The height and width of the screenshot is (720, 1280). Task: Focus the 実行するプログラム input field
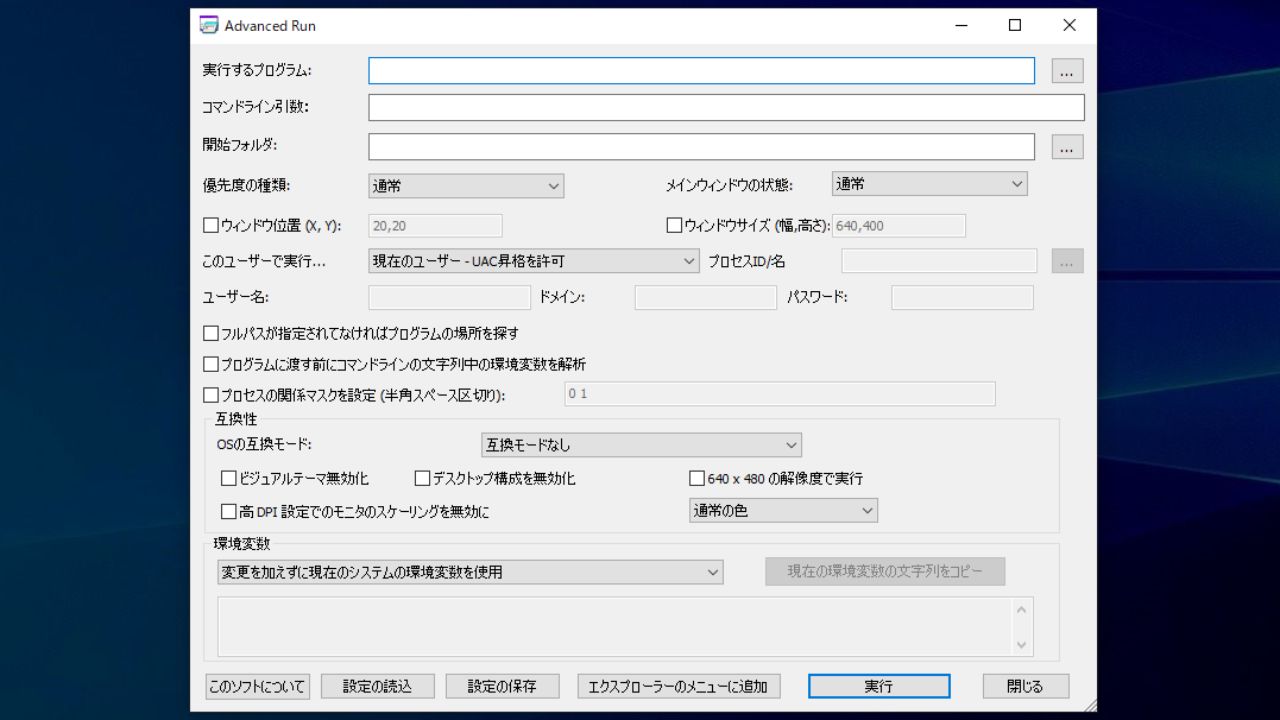(701, 71)
